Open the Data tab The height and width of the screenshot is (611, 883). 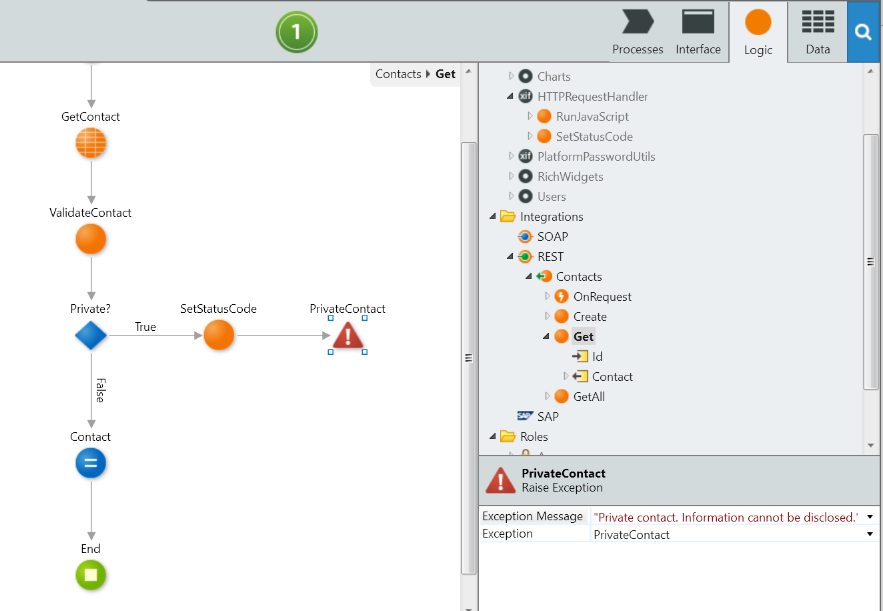[818, 32]
